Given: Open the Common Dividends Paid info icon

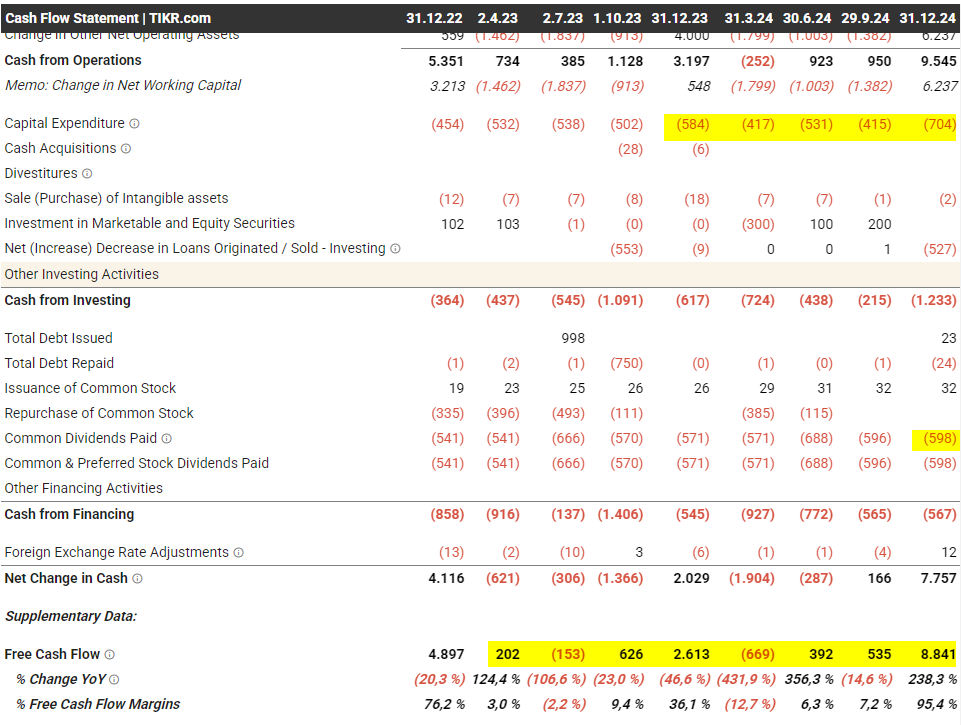Looking at the screenshot, I should (x=167, y=439).
